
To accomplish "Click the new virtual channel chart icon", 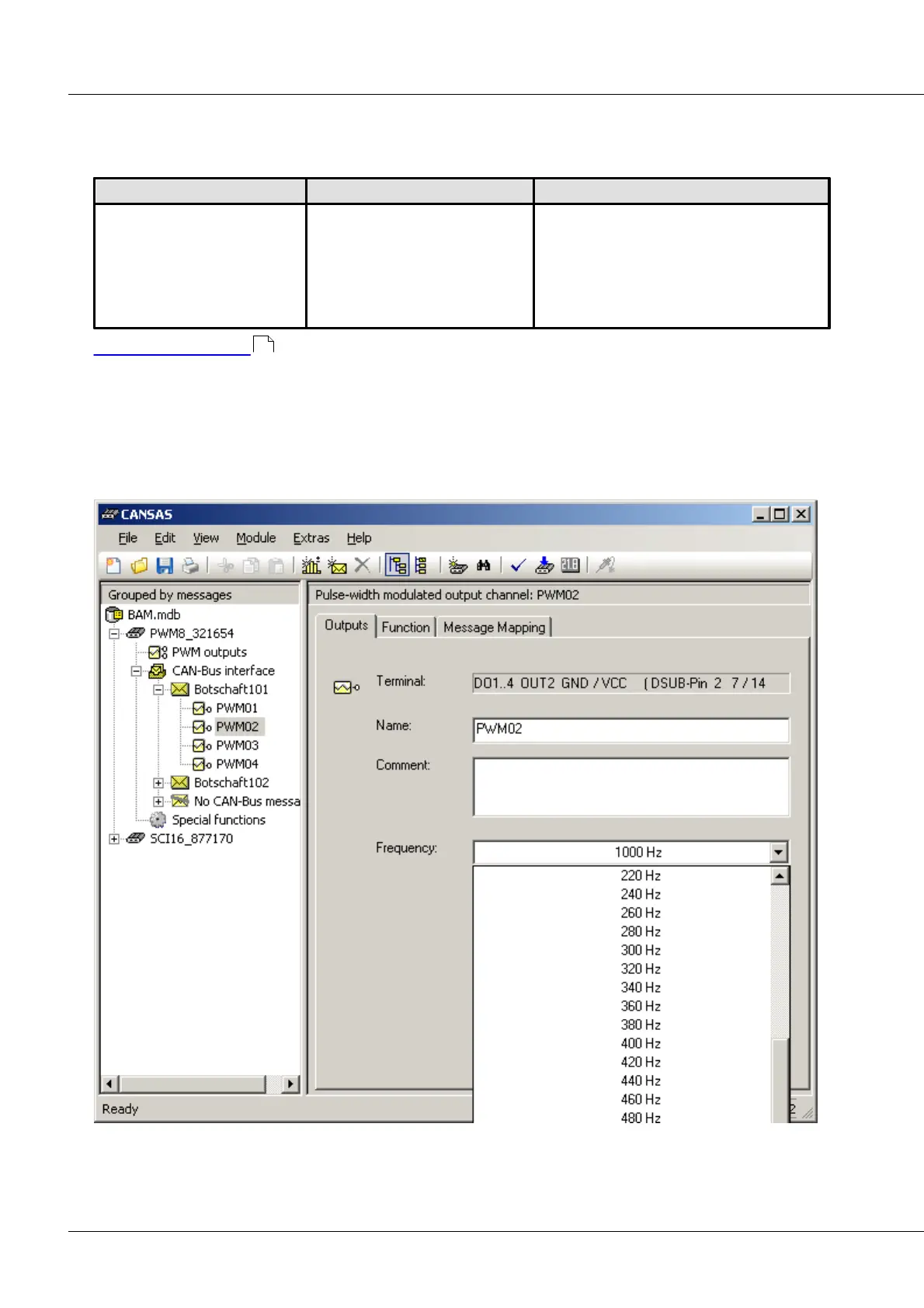I will pos(311,565).
